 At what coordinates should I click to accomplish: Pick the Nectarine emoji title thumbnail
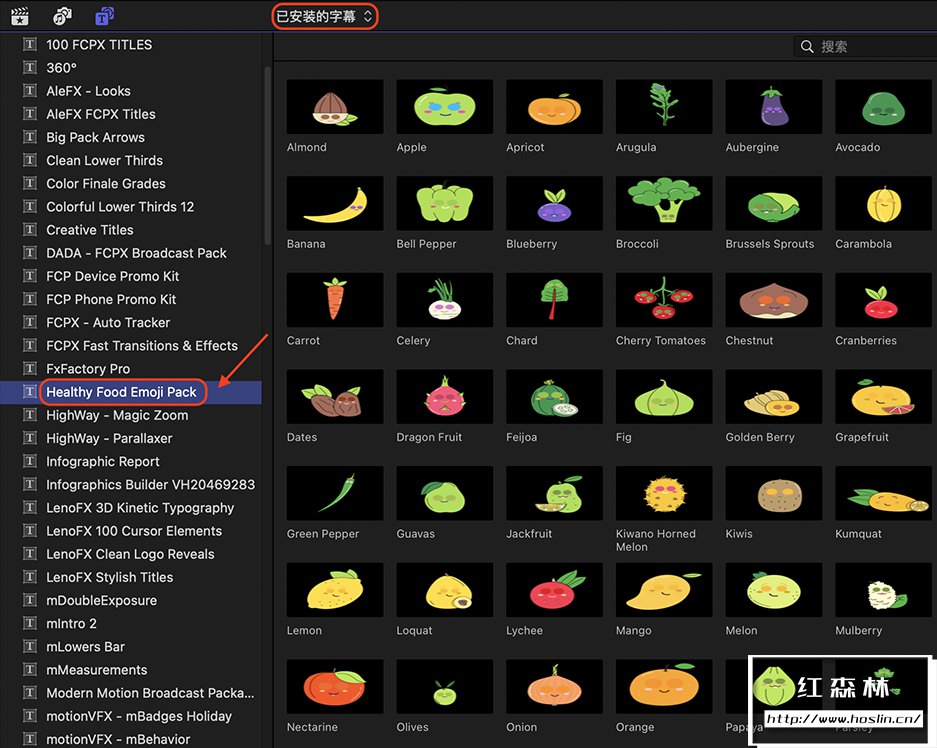pos(335,686)
